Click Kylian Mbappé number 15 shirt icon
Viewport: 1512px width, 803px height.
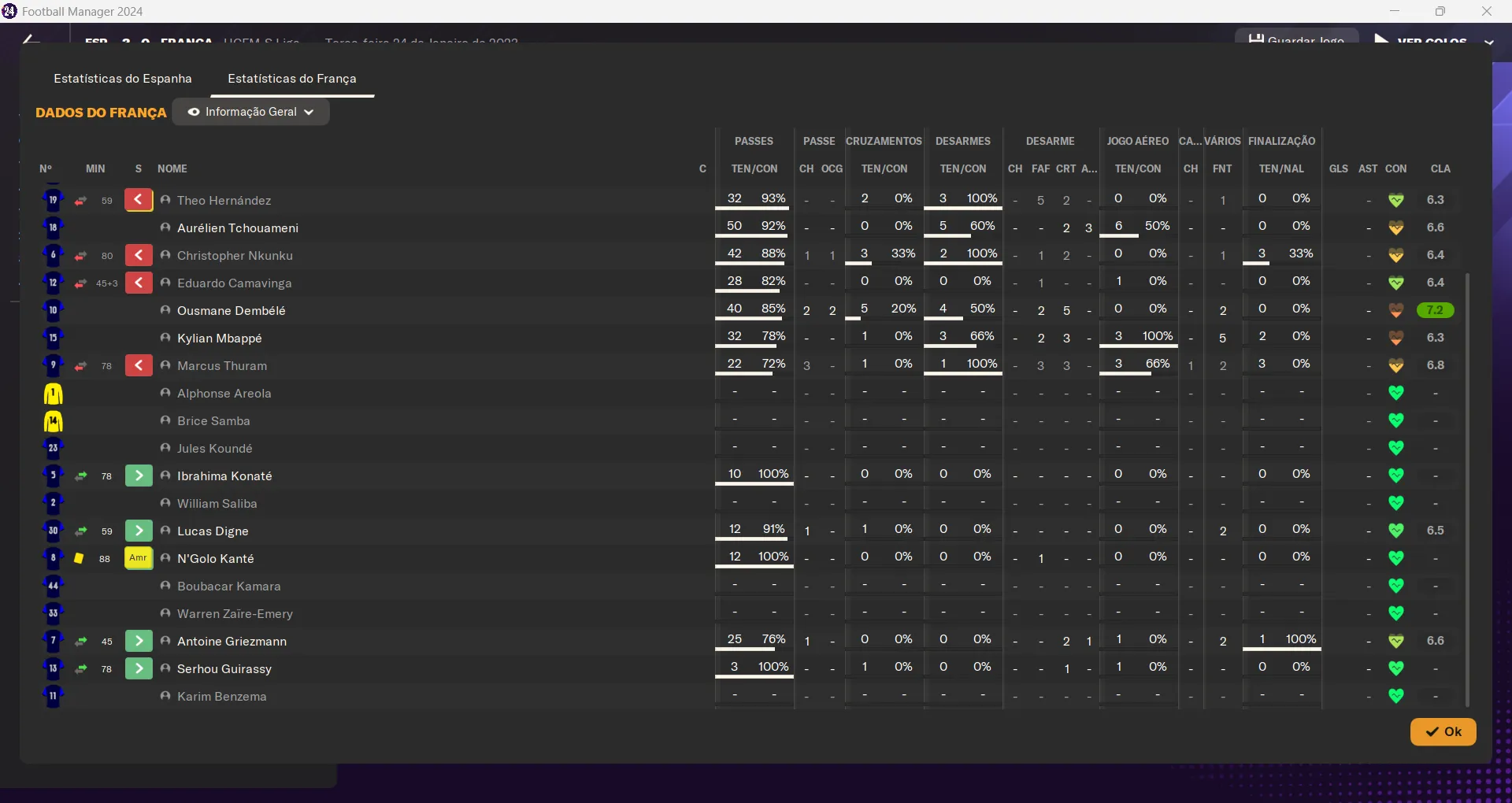pos(53,338)
